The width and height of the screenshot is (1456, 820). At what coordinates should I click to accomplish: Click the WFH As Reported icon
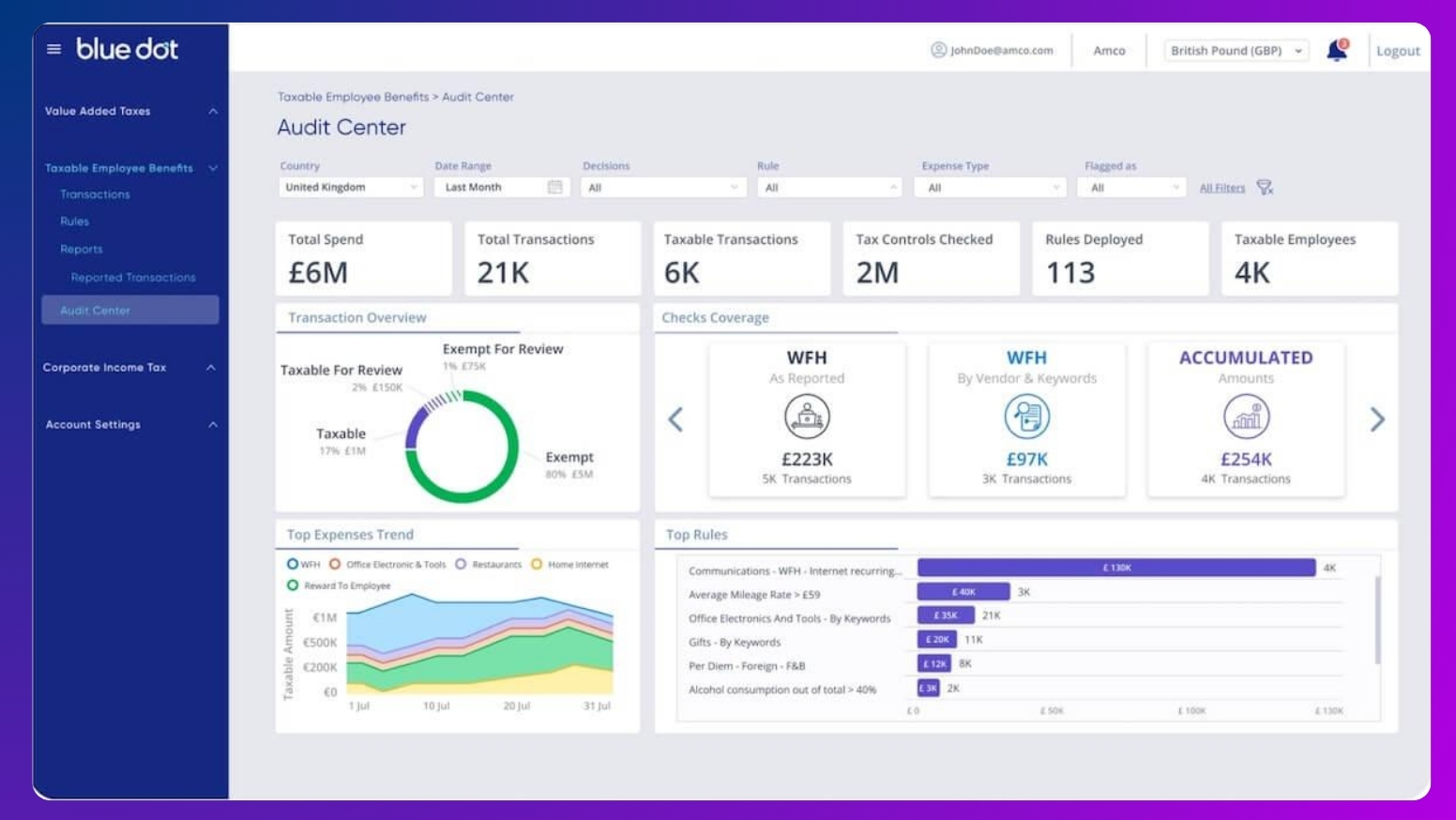coord(807,417)
